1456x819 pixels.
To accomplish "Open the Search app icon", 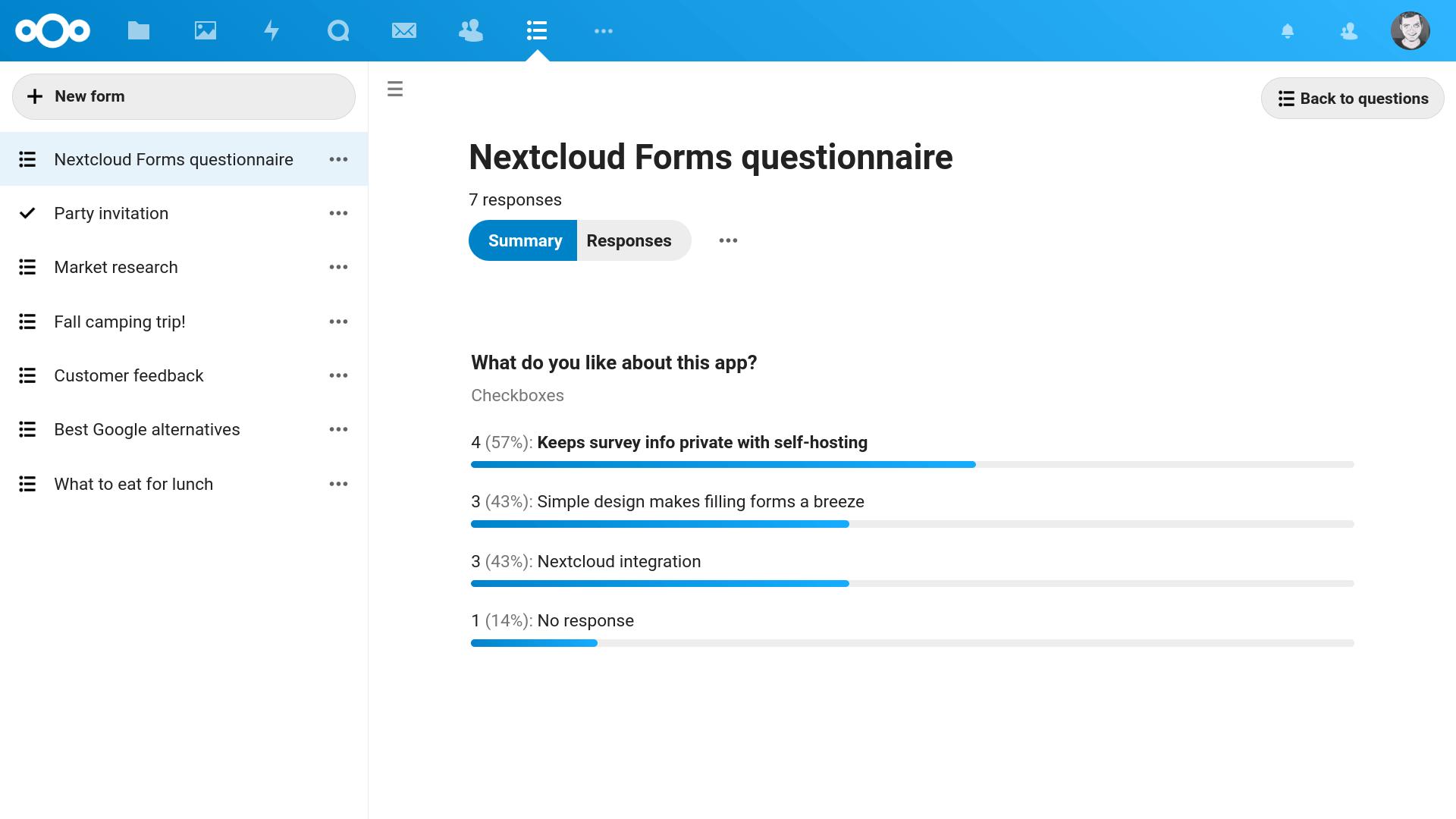I will pos(337,30).
